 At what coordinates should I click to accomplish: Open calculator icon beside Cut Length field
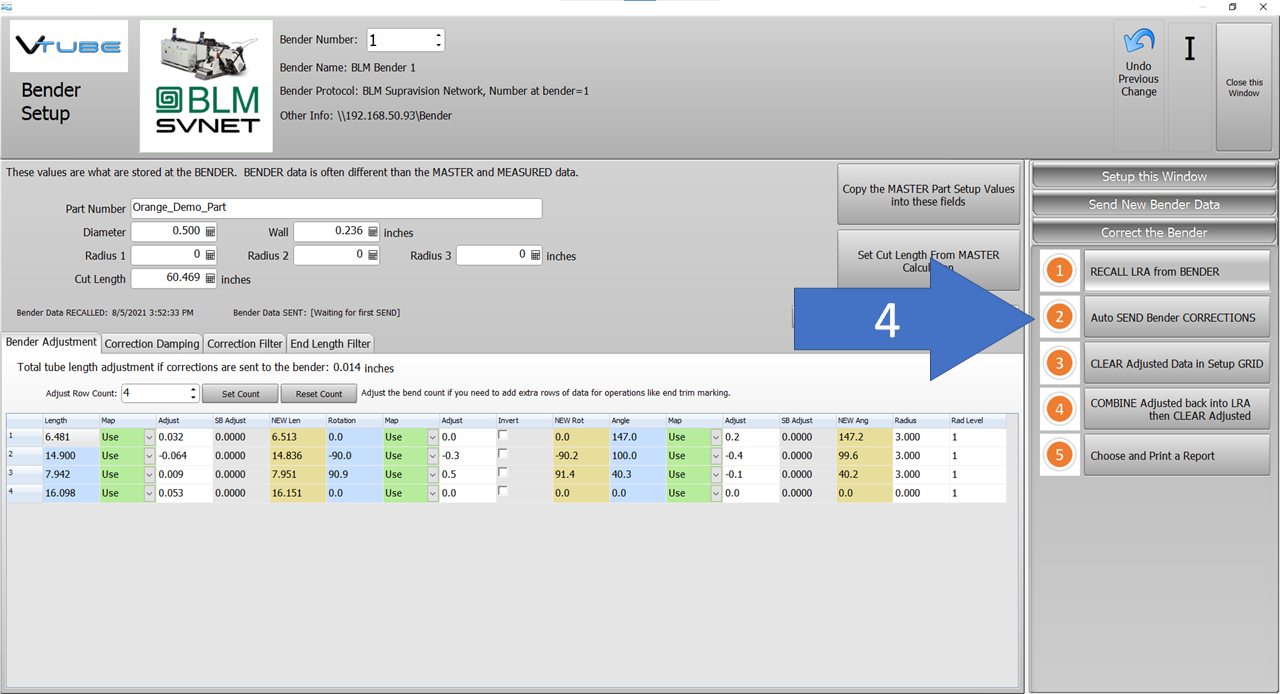coord(210,279)
